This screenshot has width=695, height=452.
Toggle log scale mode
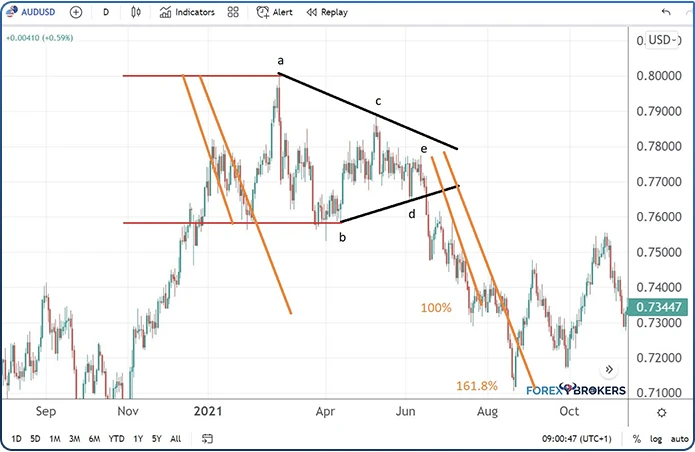pos(655,438)
